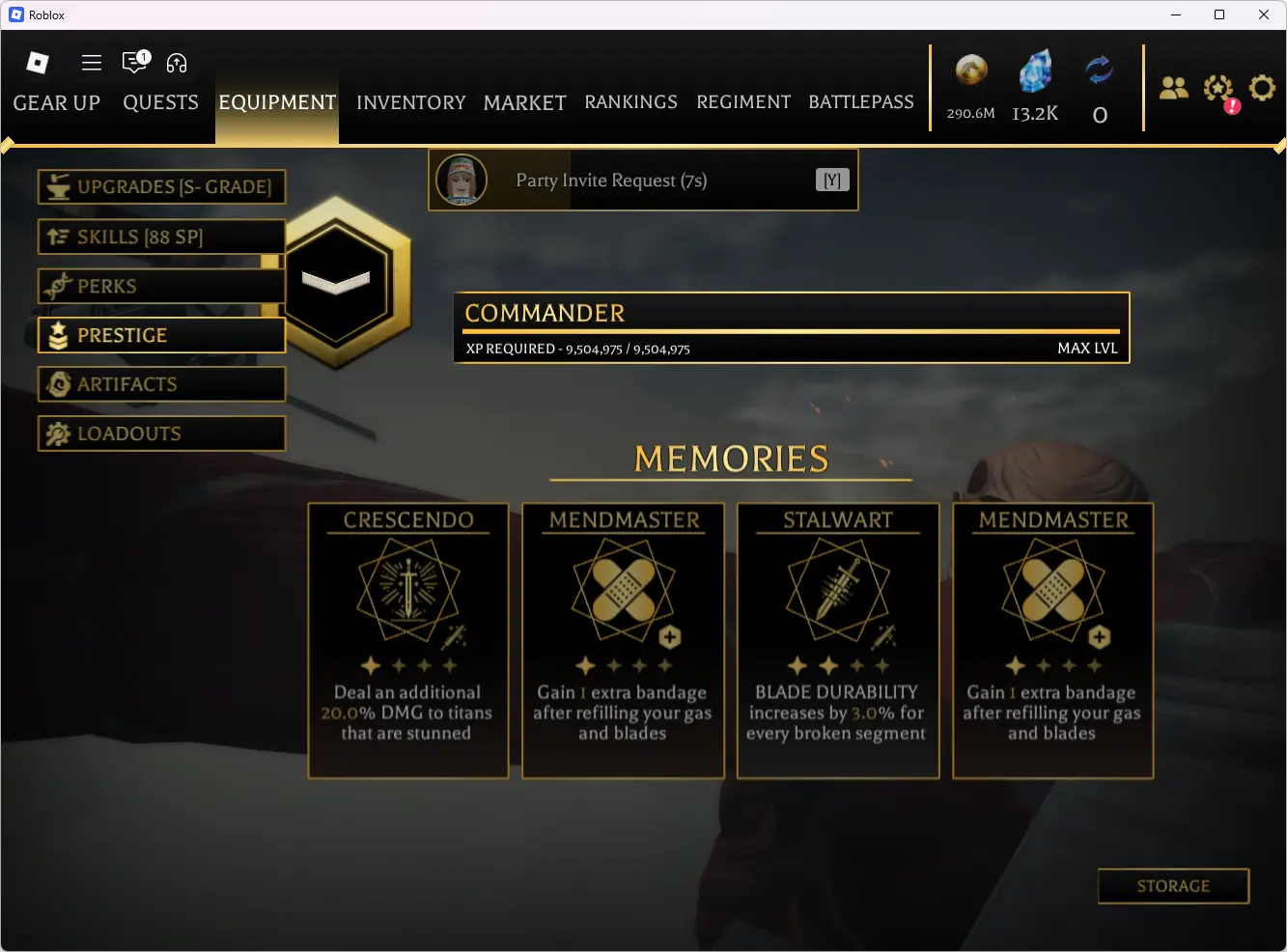Open the chat notifications icon

[x=136, y=62]
